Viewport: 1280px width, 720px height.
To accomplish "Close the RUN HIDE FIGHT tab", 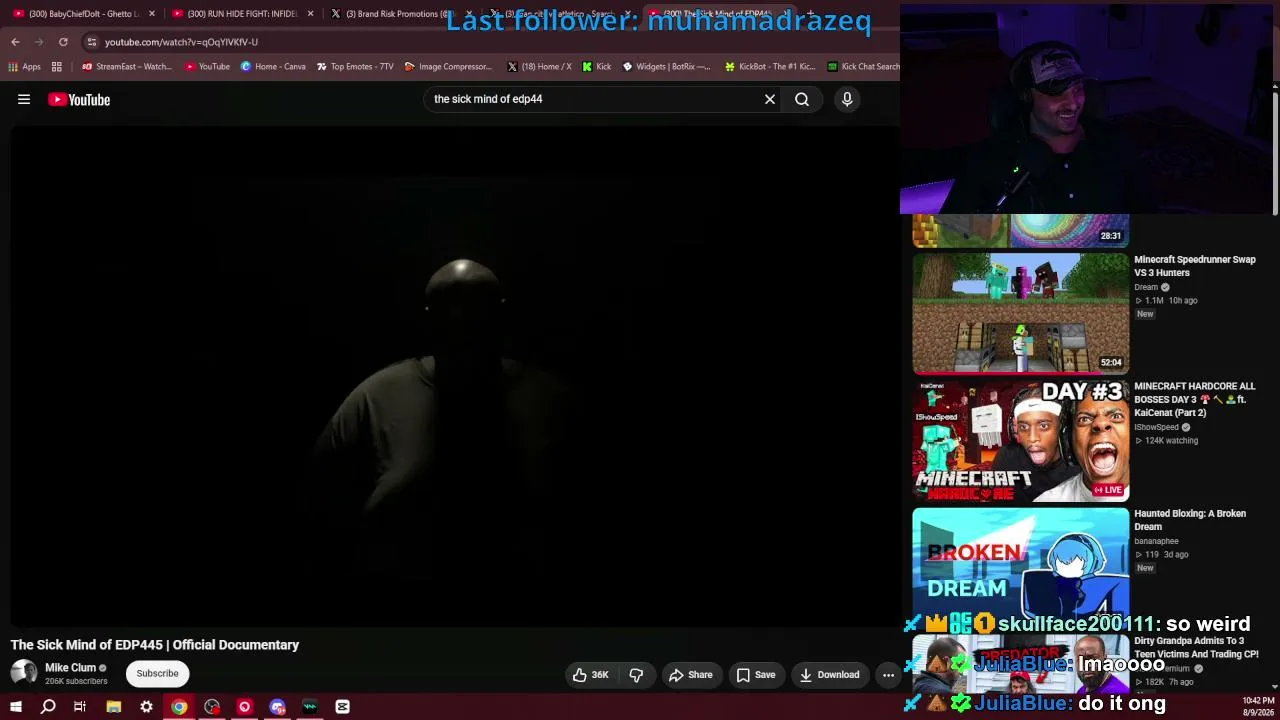I will click(310, 14).
